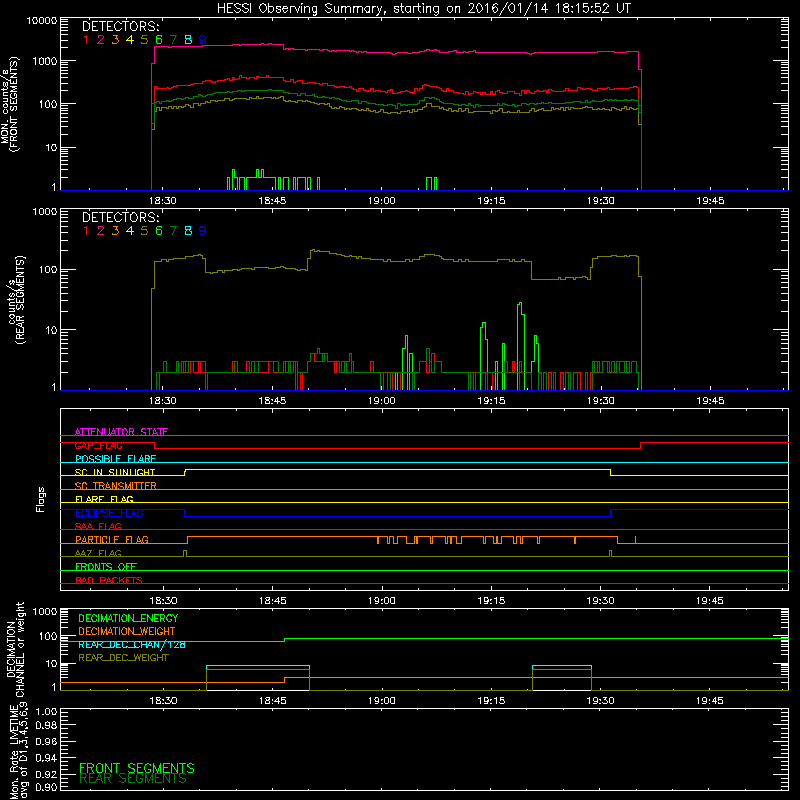
Task: Select detector 8 label in front segments legend
Action: pos(188,39)
